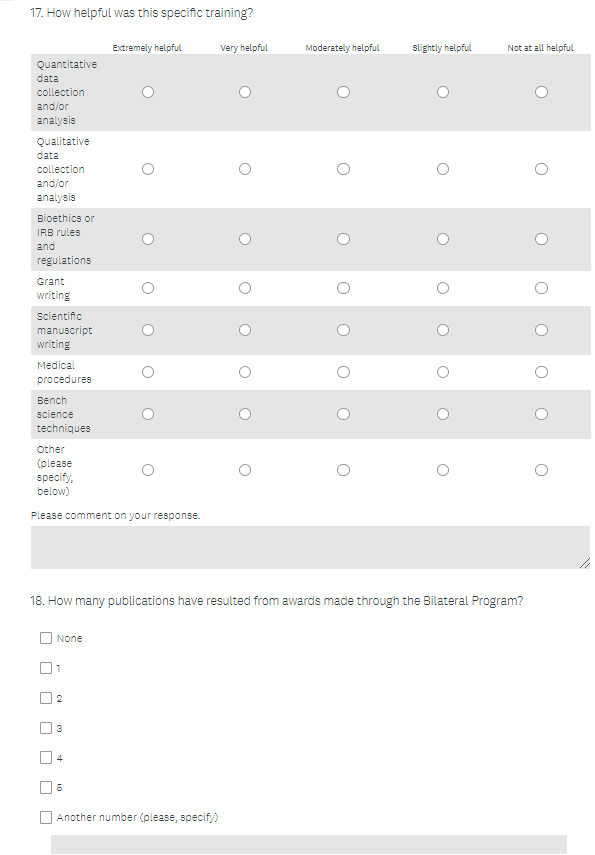Tick the checkbox for 5 publications
595x855 pixels.
[x=46, y=787]
